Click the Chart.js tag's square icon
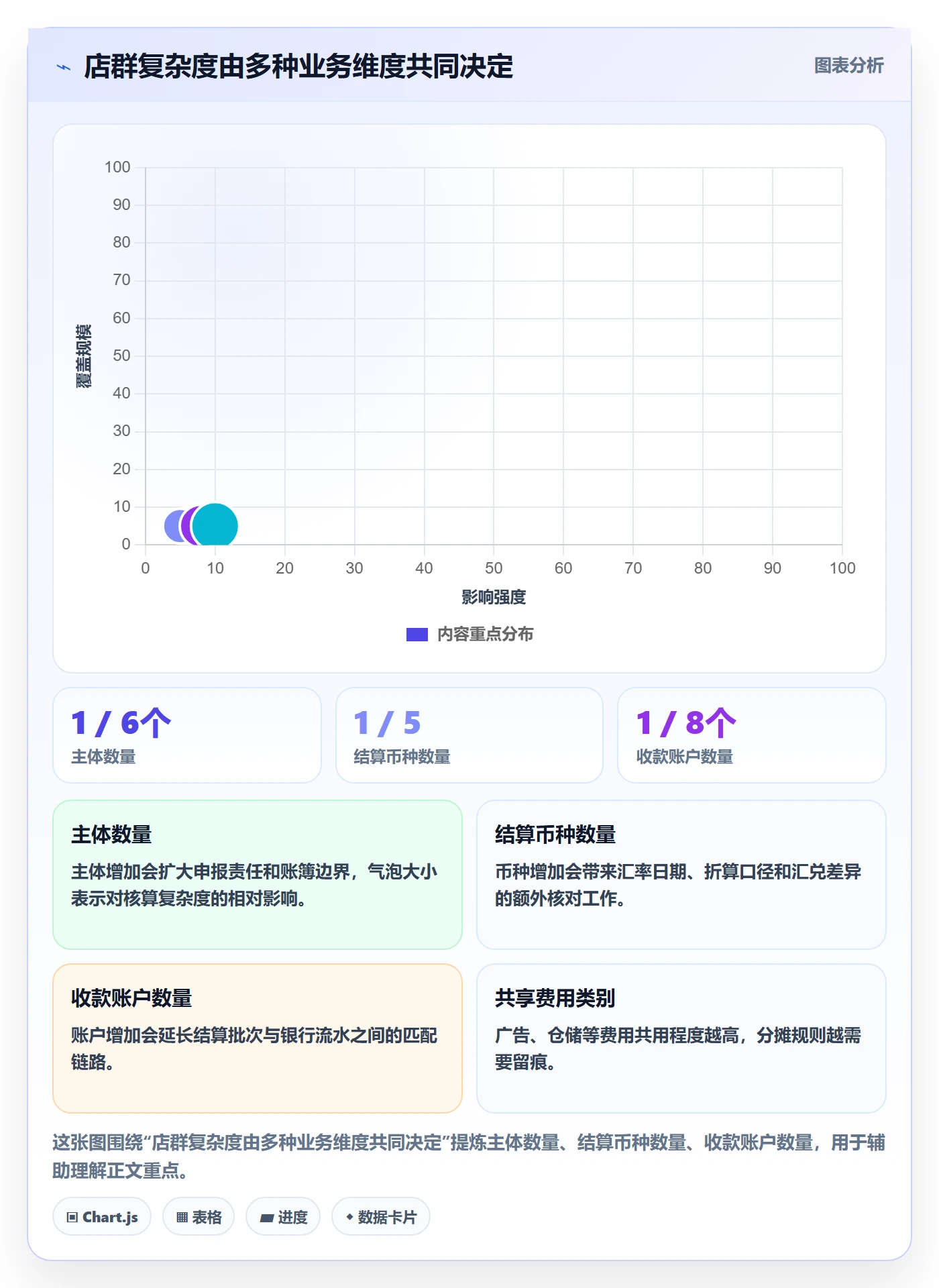Screen dimensions: 939x1288 (x=72, y=1218)
